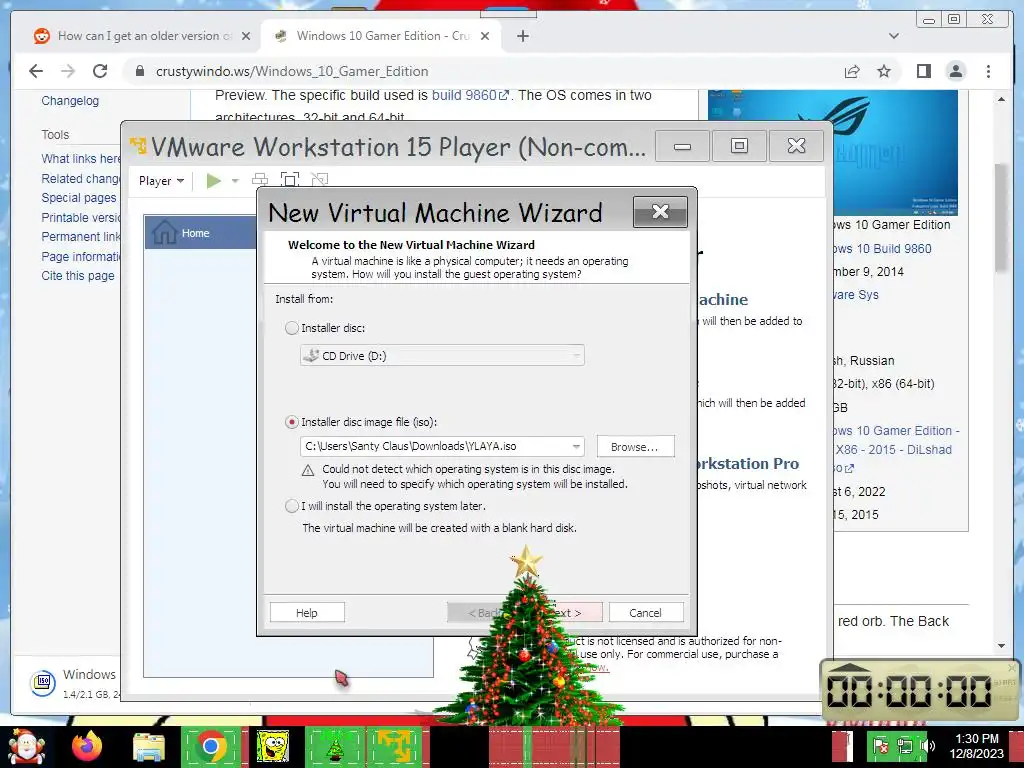The width and height of the screenshot is (1024, 768).
Task: Open the Related changes sidebar link
Action: tap(80, 178)
